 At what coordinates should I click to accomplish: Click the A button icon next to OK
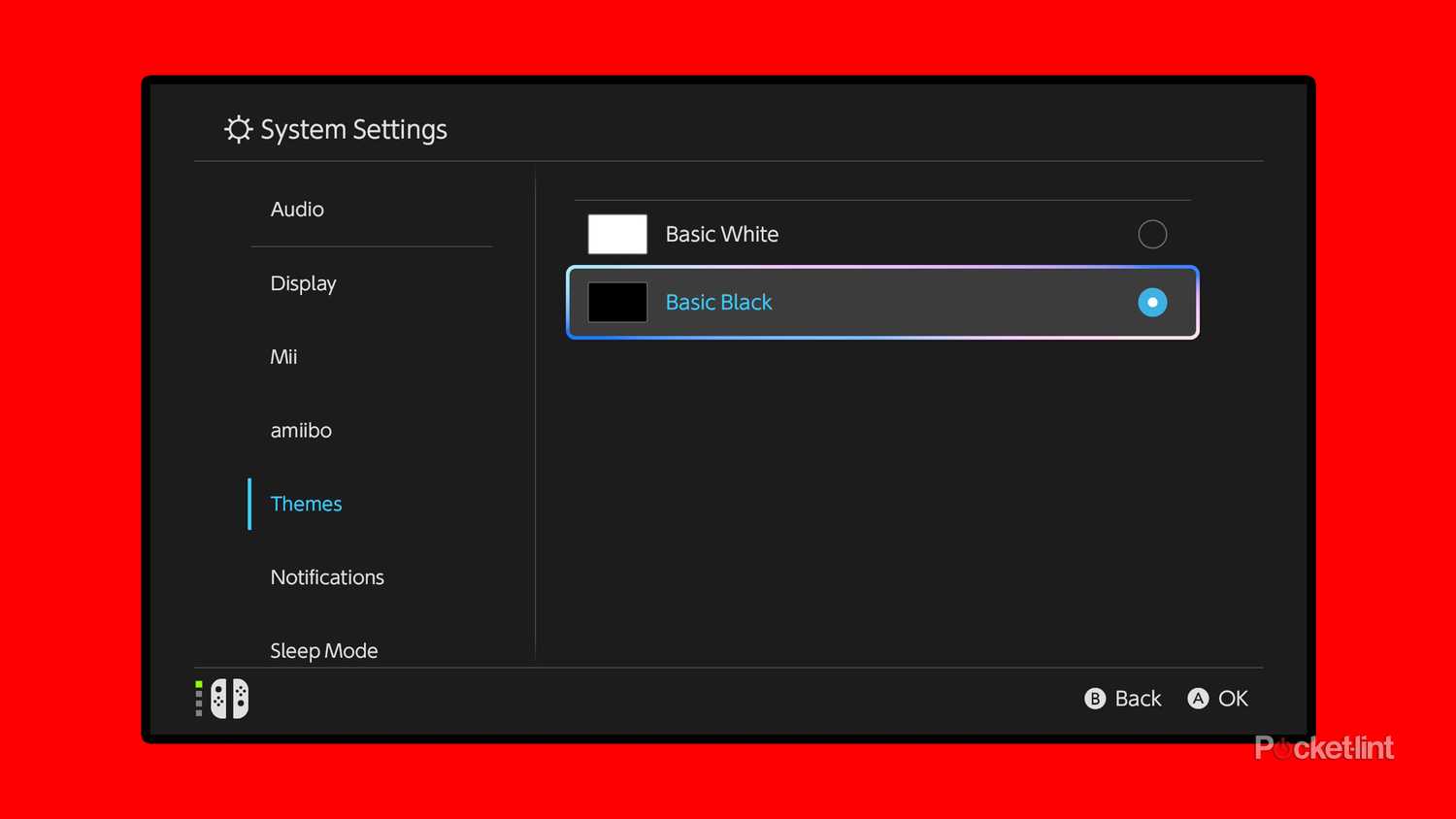coord(1197,698)
